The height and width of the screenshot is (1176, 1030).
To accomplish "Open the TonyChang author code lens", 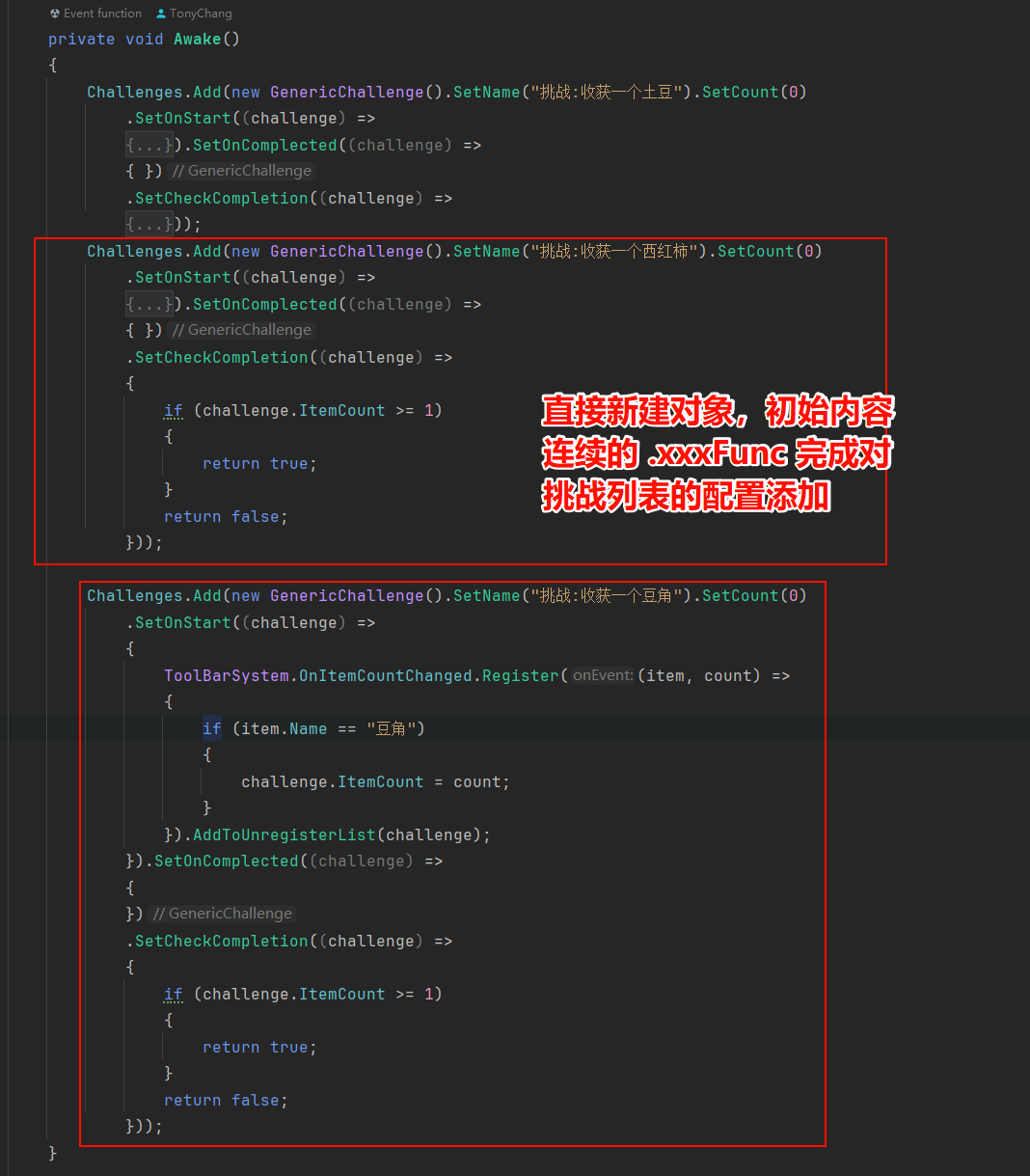I will (201, 14).
